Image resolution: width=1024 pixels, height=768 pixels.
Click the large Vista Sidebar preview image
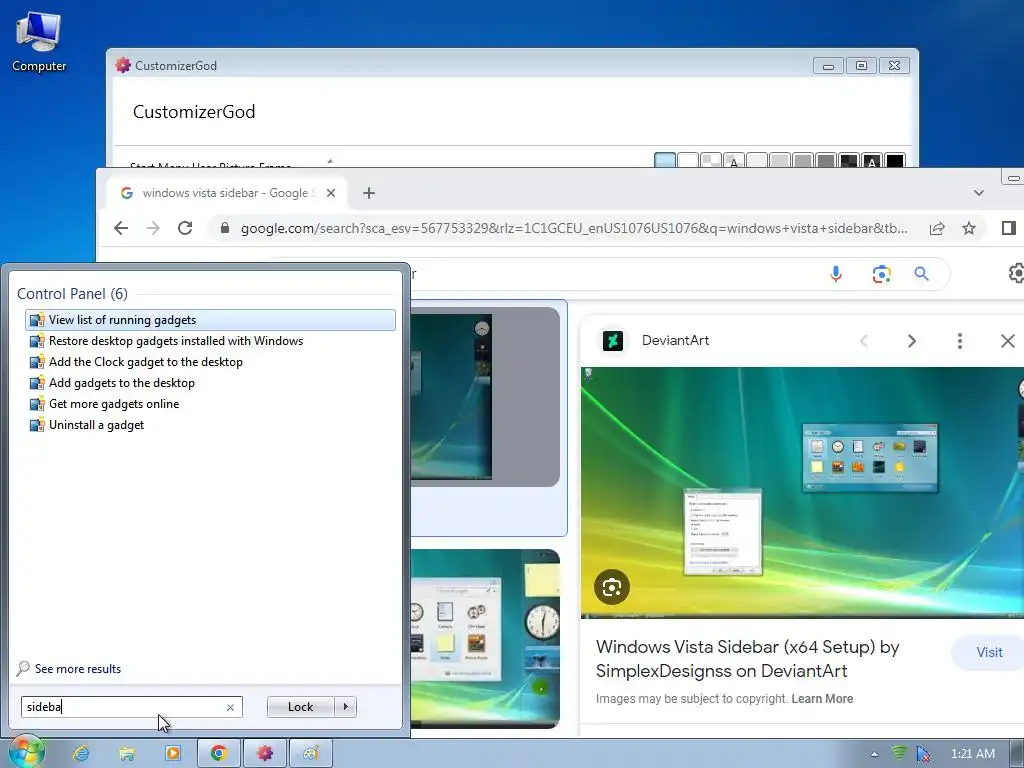[x=802, y=492]
